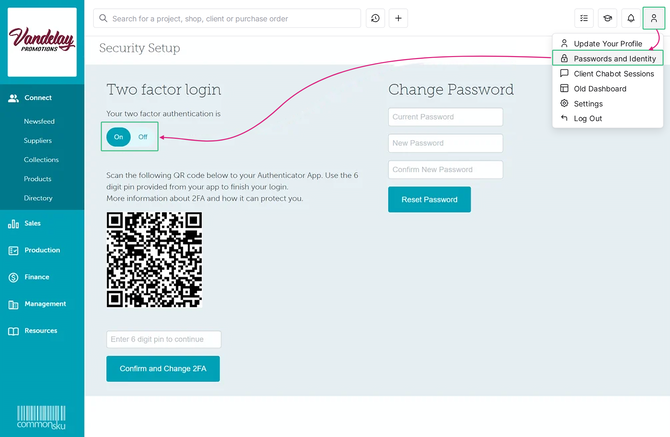Screen dimensions: 670x437
Task: Open More information about 2FA link
Action: (205, 198)
